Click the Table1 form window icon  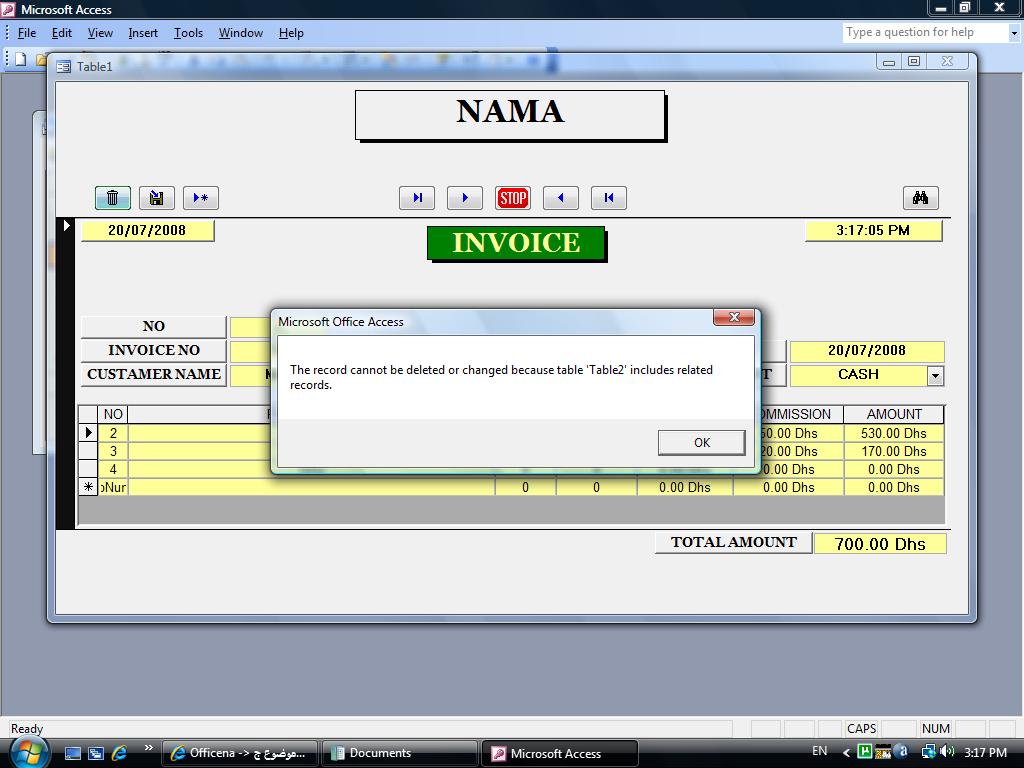(63, 67)
